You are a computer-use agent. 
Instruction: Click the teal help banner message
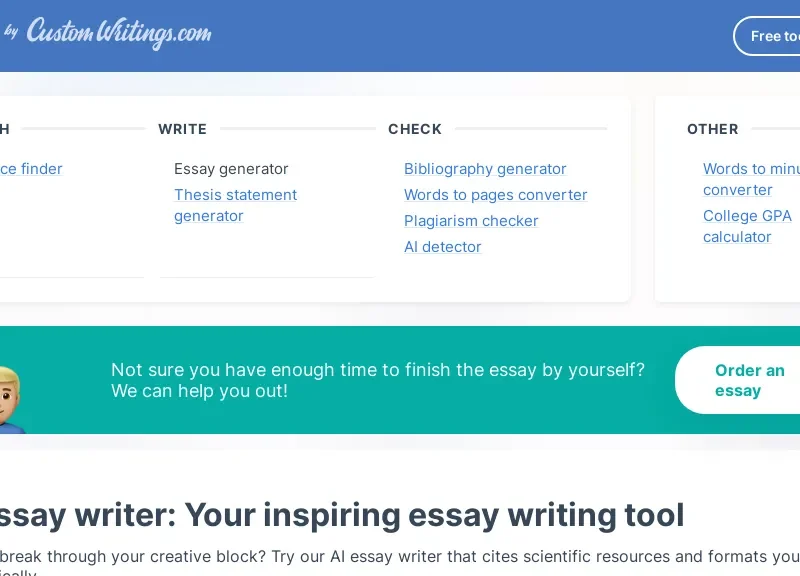377,380
